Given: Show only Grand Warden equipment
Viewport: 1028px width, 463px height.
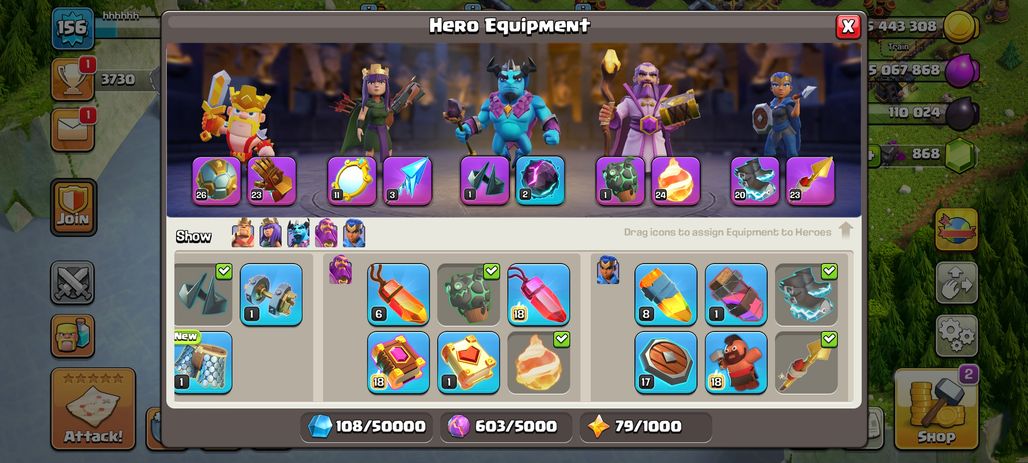Looking at the screenshot, I should coord(326,233).
